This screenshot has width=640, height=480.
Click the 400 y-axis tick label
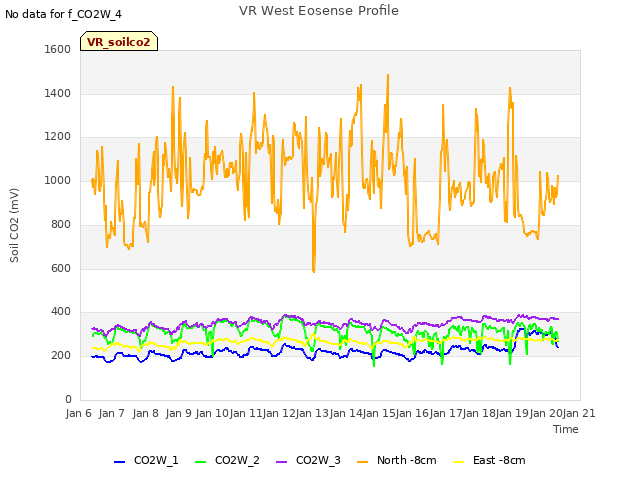(x=61, y=312)
